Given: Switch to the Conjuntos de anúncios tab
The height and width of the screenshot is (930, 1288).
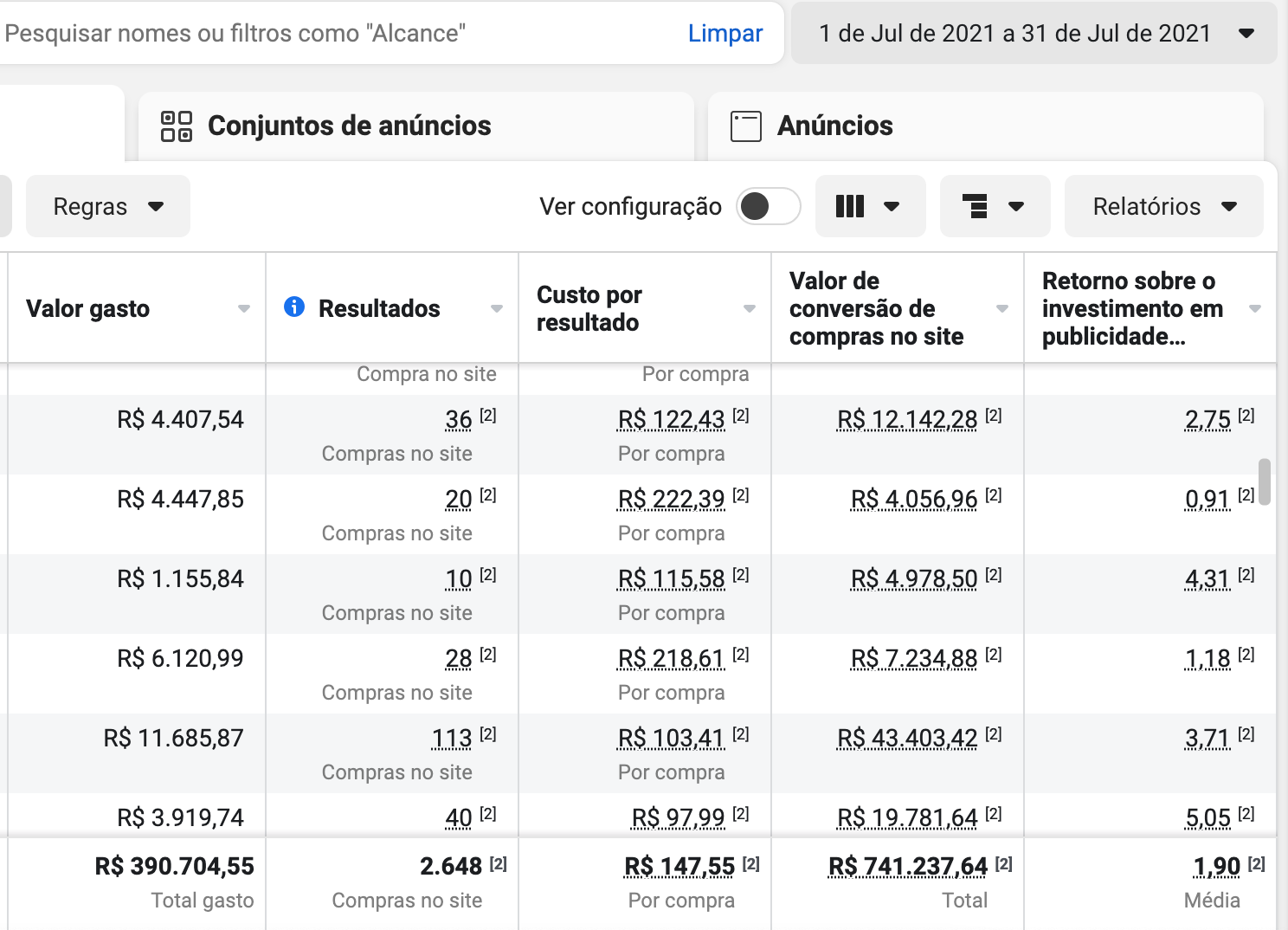Looking at the screenshot, I should 415,126.
